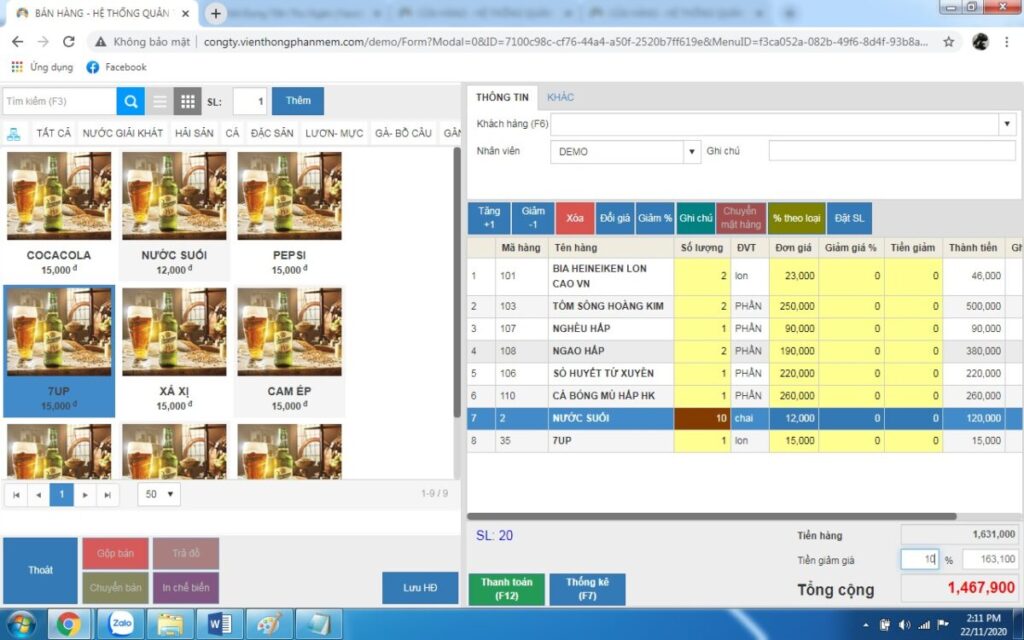
Task: Select the XÁ XỊ product thumbnail
Action: [x=174, y=332]
